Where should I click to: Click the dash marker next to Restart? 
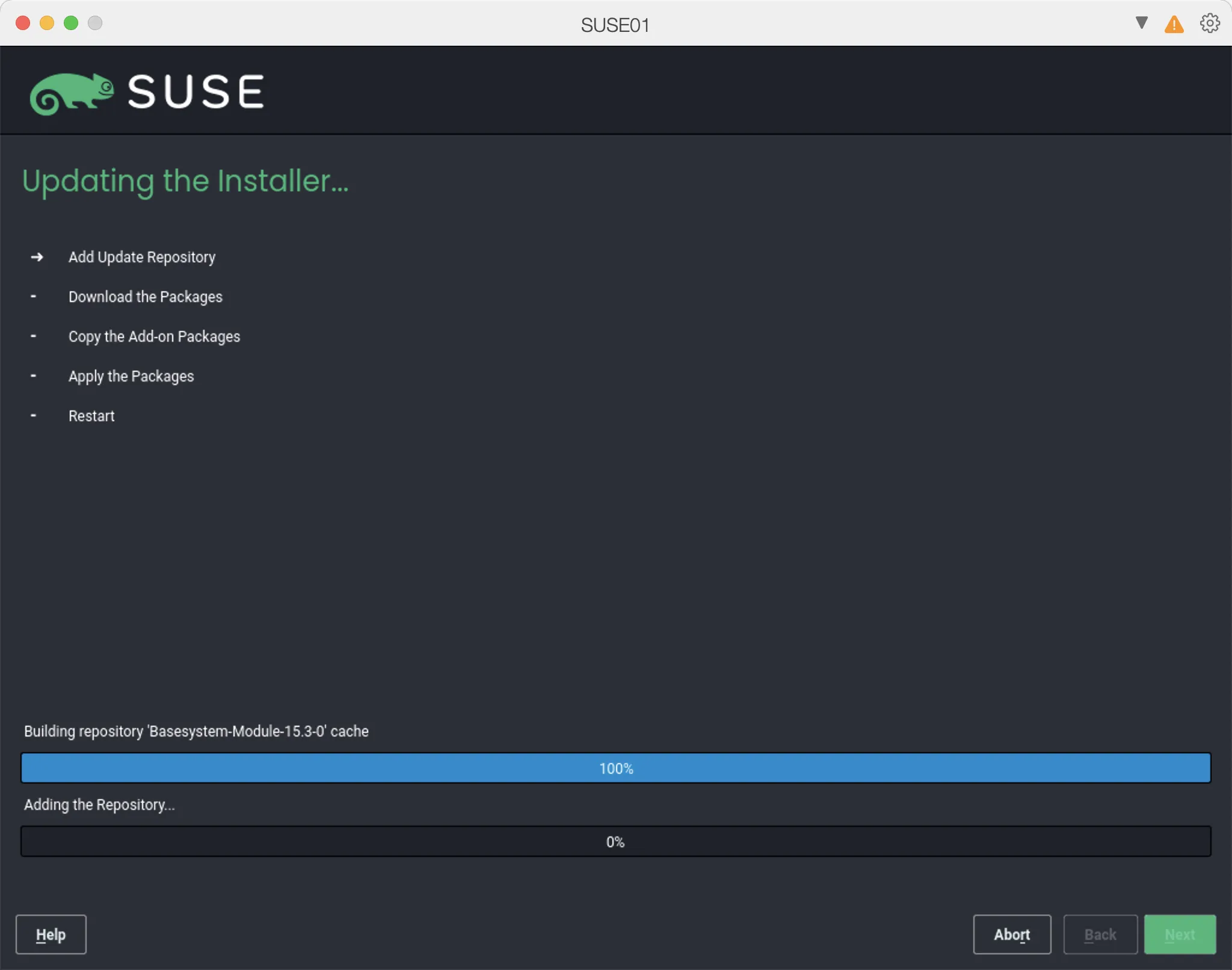(x=34, y=414)
